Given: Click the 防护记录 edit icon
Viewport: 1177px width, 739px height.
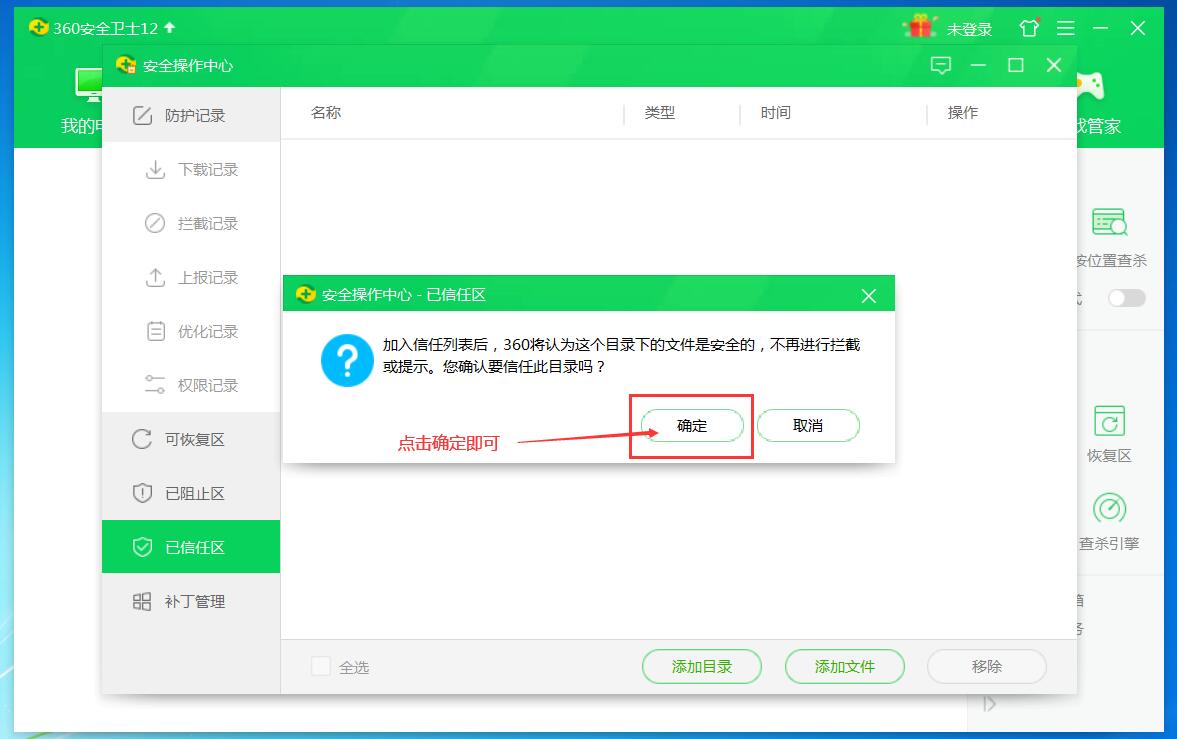Looking at the screenshot, I should [x=143, y=115].
